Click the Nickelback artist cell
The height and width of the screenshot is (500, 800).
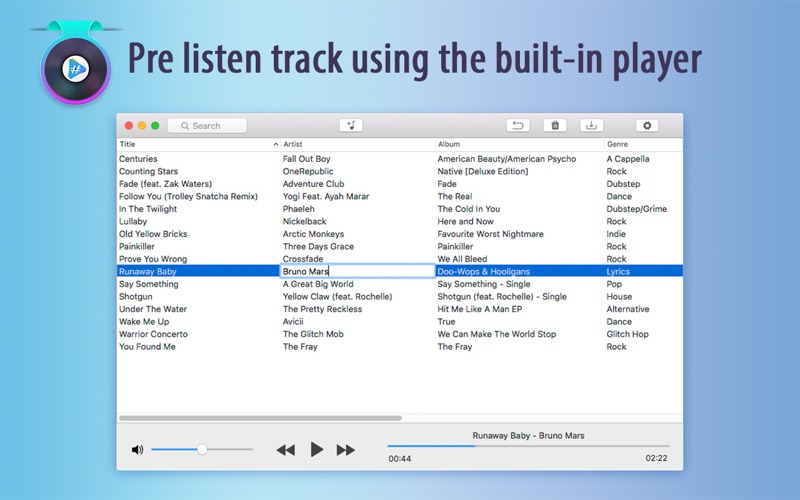pos(305,221)
